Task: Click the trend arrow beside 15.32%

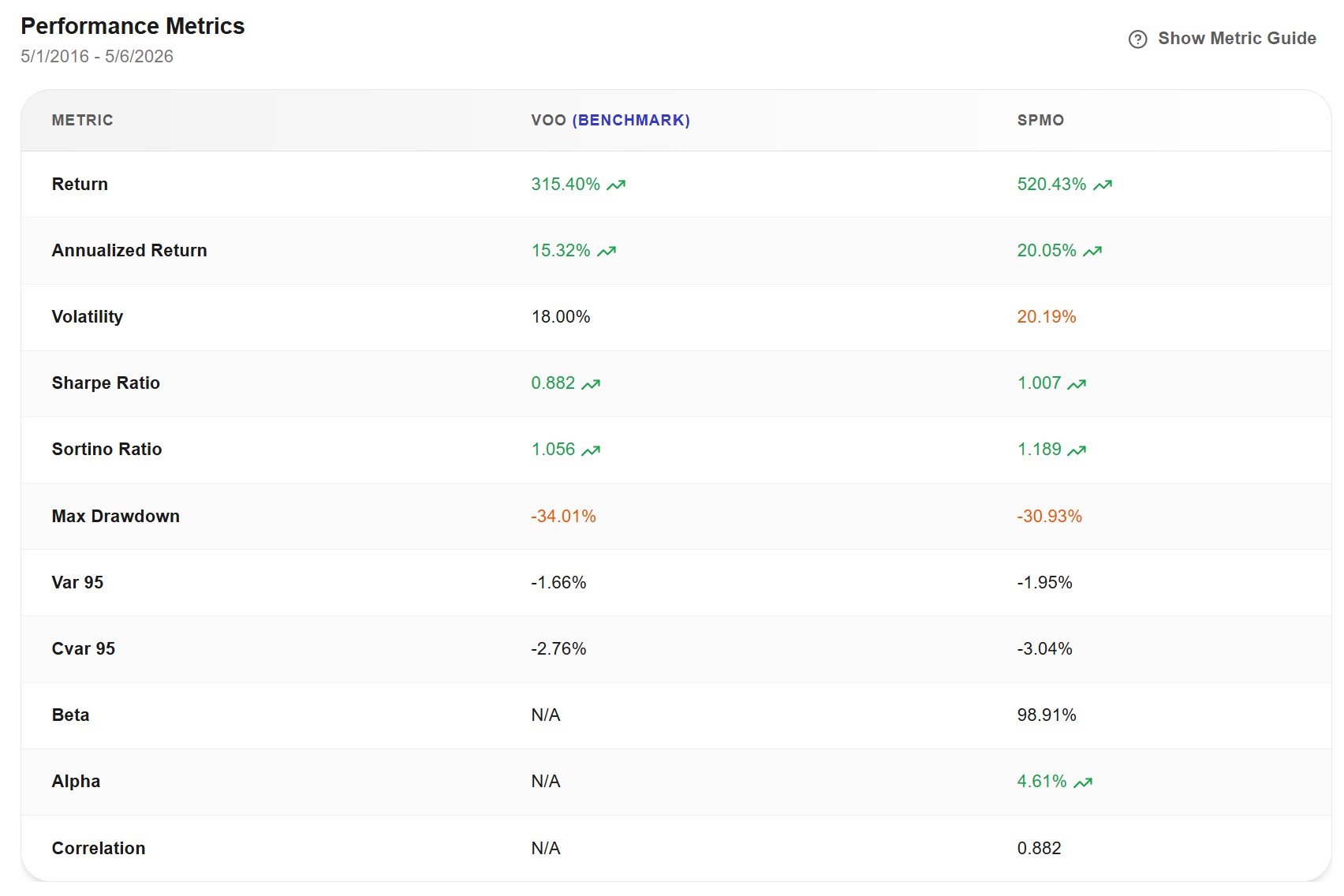Action: pos(607,251)
